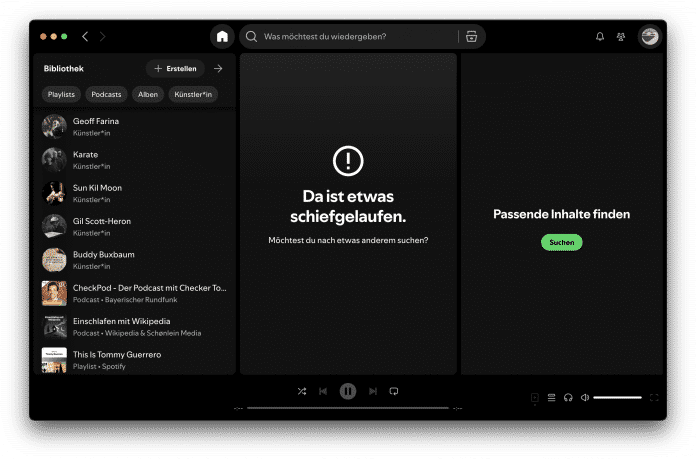Image resolution: width=696 pixels, height=459 pixels.
Task: Open artist Geoff Farina
Action: pos(134,127)
